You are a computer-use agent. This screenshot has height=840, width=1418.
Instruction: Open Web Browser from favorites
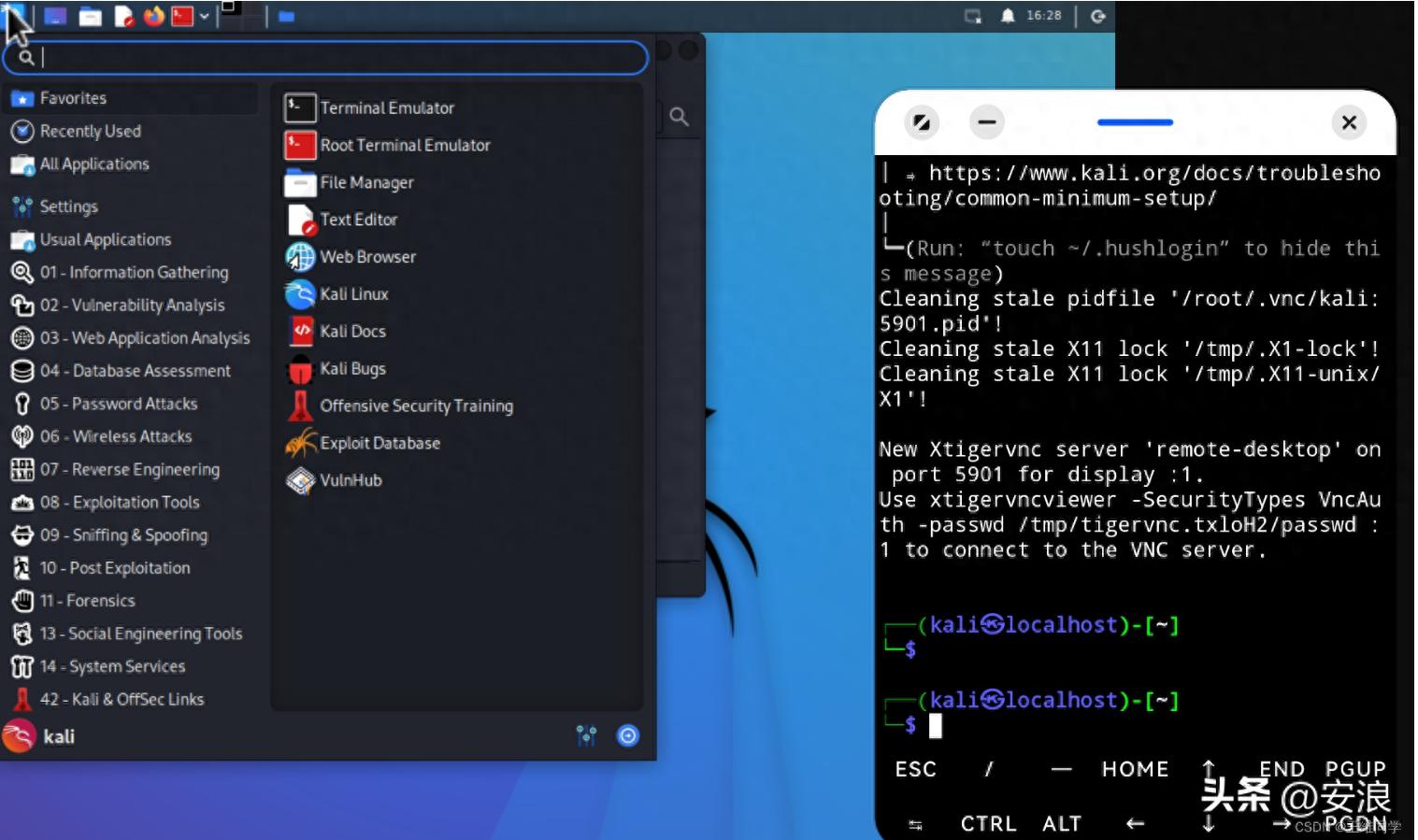point(366,257)
